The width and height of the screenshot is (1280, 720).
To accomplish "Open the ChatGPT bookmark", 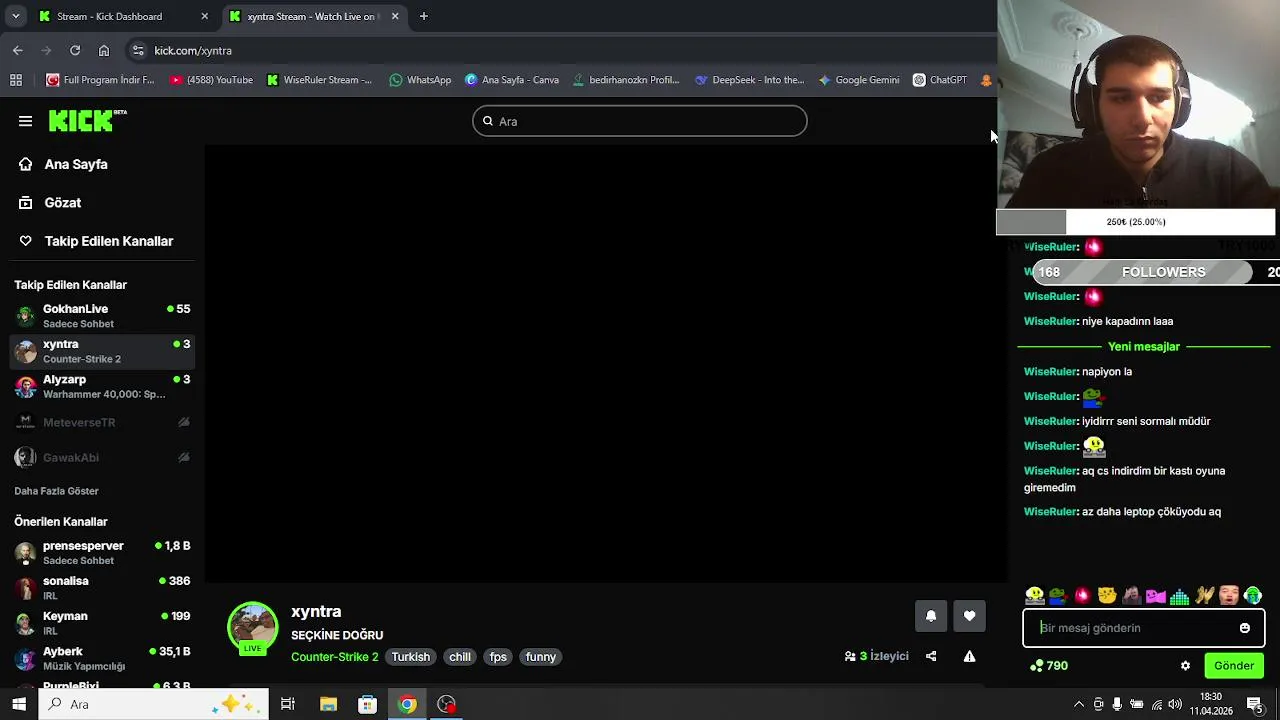I will 940,80.
